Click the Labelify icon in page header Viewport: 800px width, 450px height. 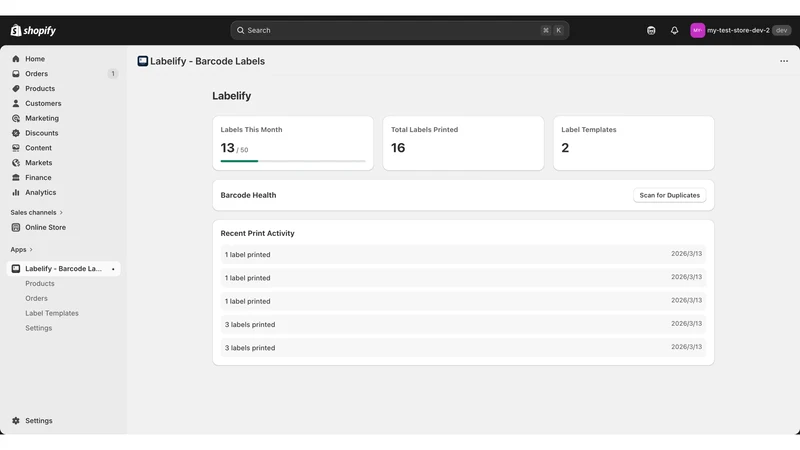click(x=142, y=61)
